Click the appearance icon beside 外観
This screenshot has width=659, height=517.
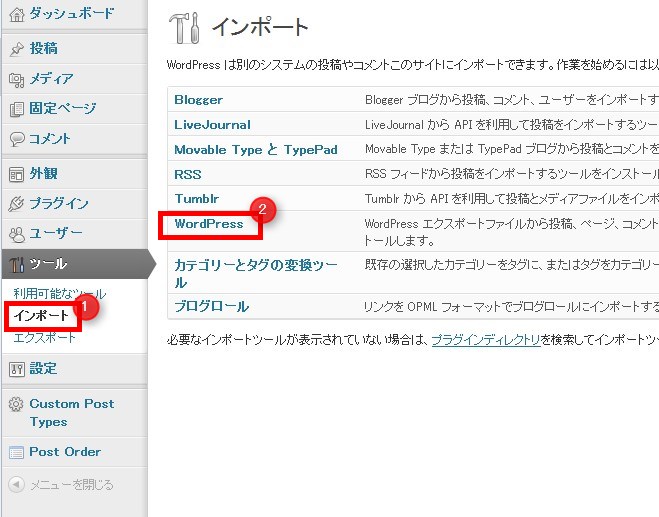pos(17,174)
